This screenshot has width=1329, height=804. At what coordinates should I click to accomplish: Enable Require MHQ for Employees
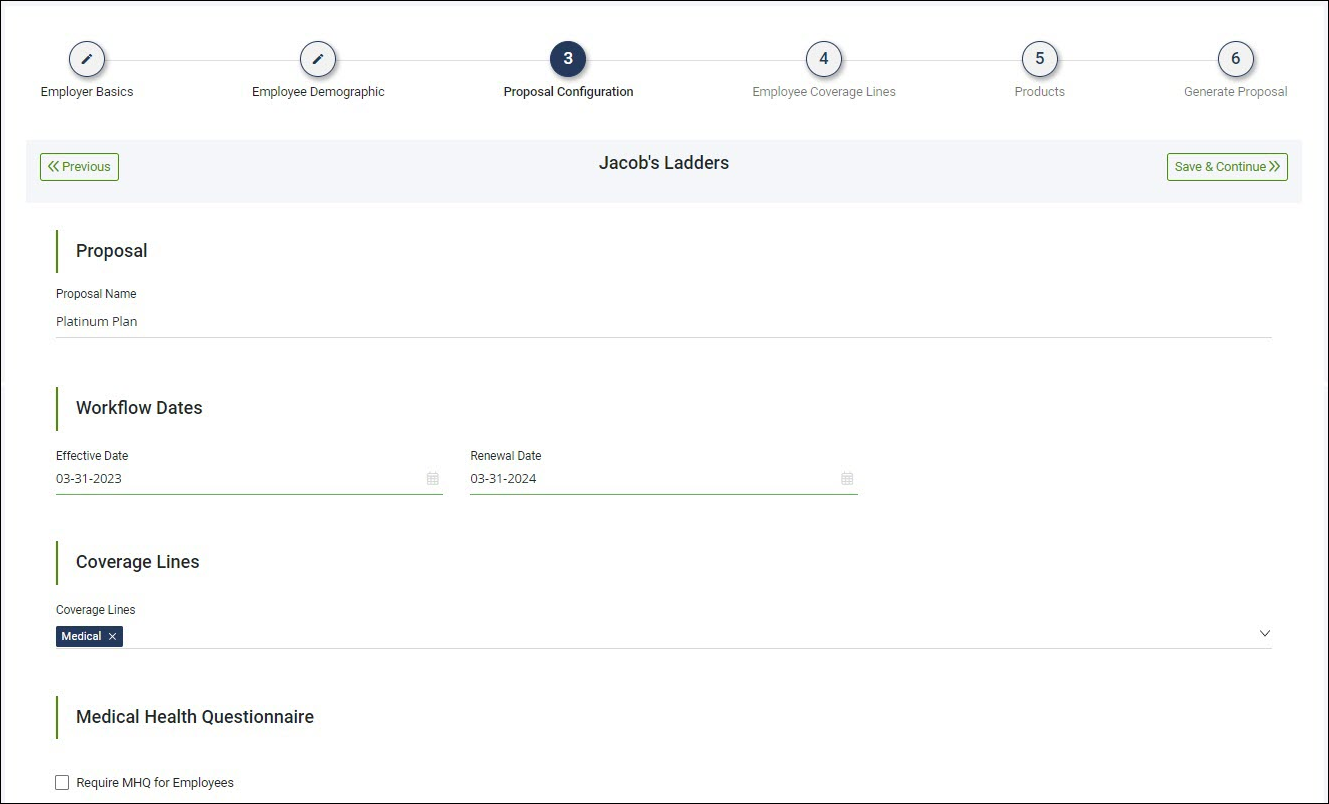point(61,782)
